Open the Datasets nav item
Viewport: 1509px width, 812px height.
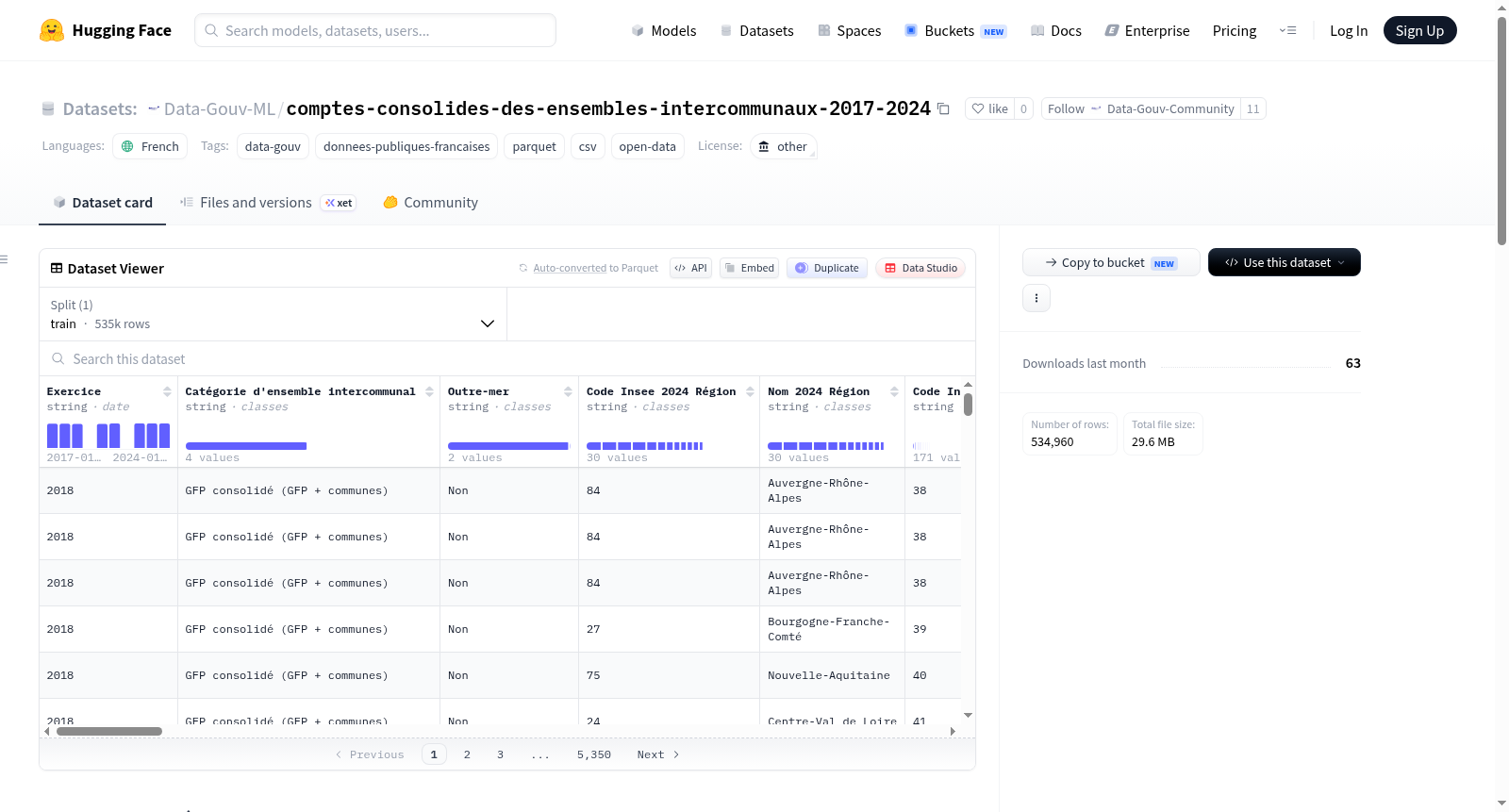(x=757, y=30)
